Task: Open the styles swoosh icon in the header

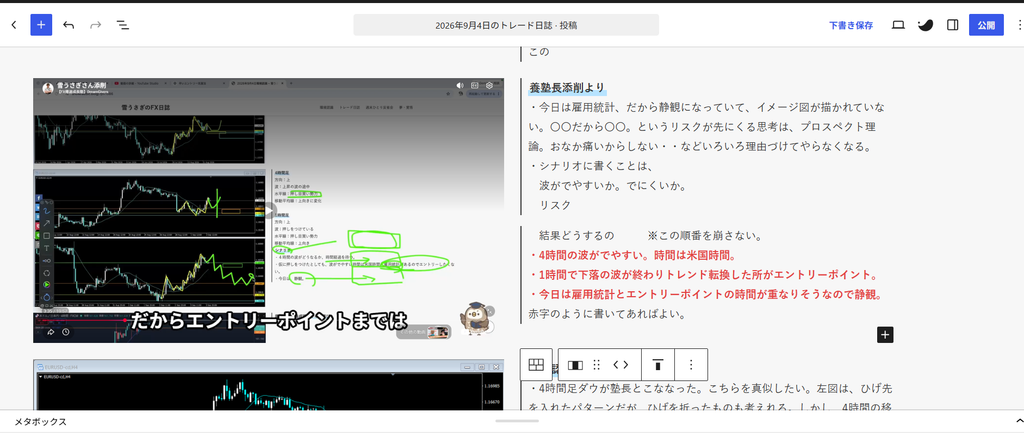Action: [x=925, y=25]
